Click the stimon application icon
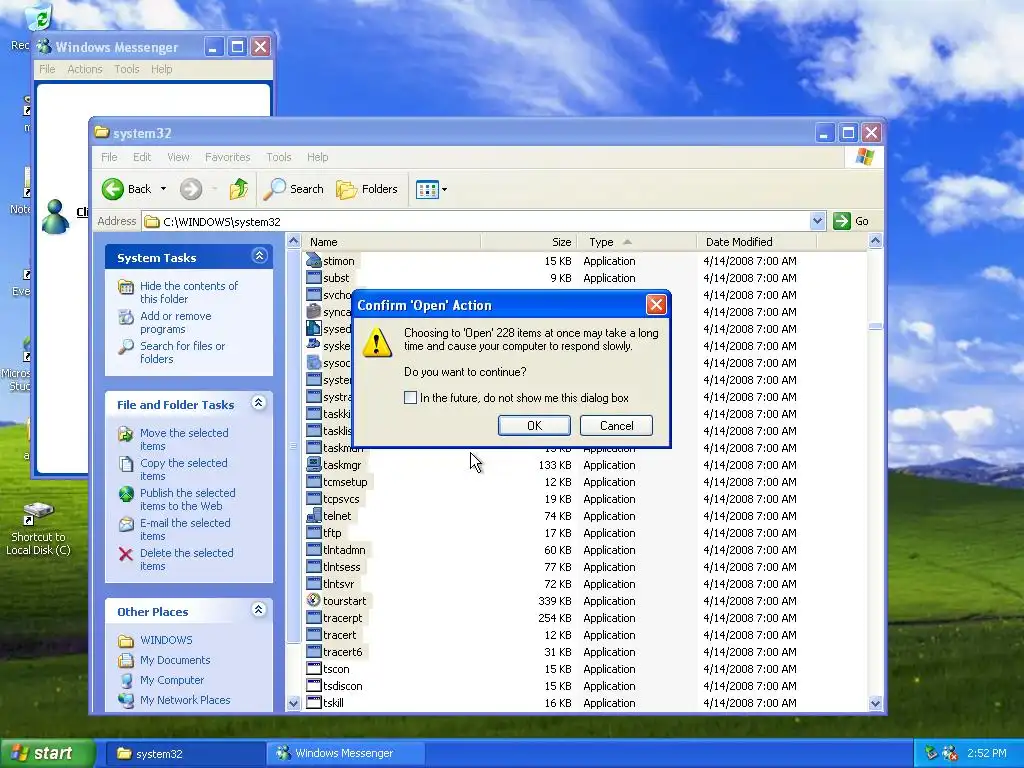 click(x=313, y=261)
